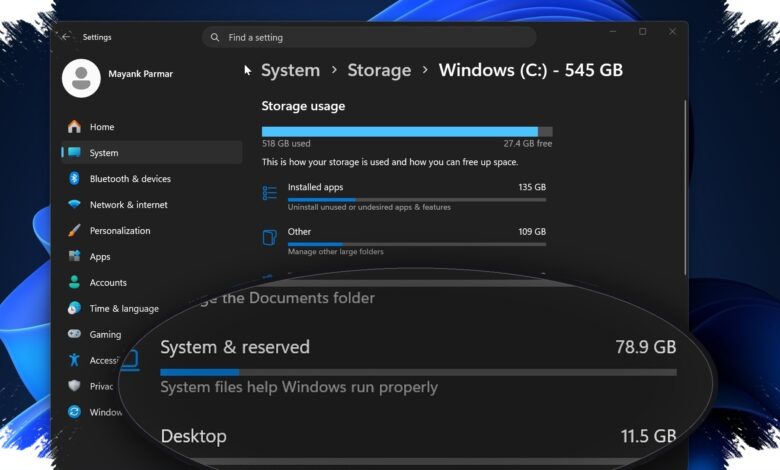This screenshot has height=470, width=780.
Task: Click the System monitor icon
Action: (75, 152)
